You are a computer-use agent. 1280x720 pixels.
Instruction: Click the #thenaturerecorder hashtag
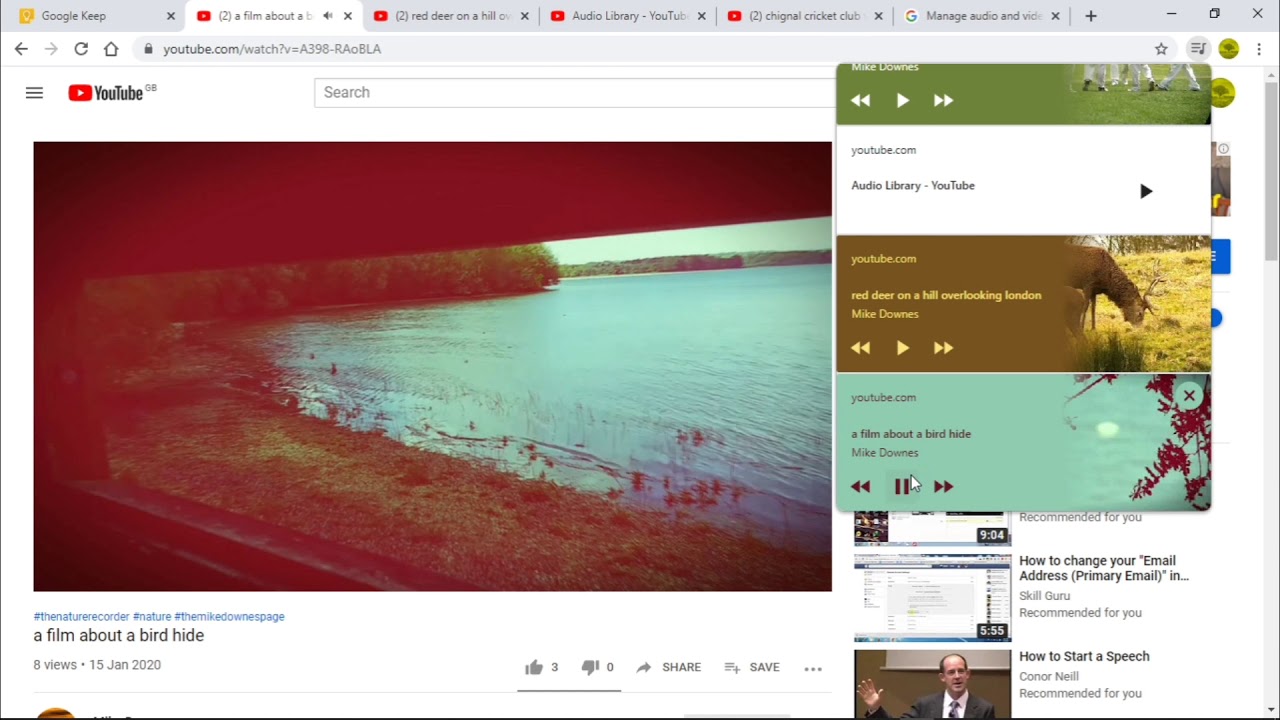[81, 616]
